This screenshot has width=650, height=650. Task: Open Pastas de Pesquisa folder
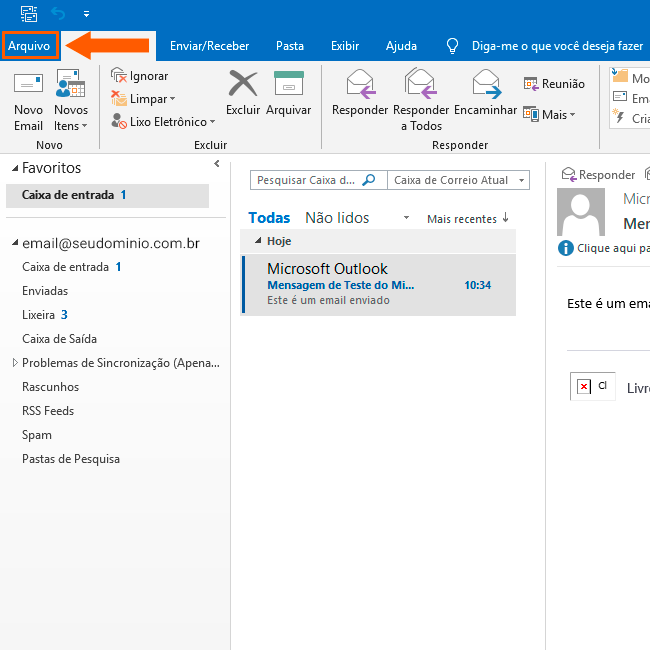[71, 459]
